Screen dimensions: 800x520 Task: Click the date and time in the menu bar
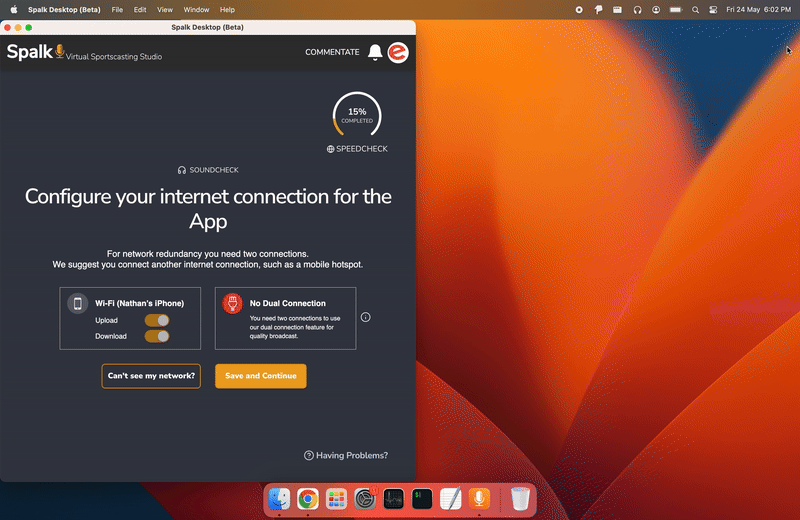[x=758, y=10]
